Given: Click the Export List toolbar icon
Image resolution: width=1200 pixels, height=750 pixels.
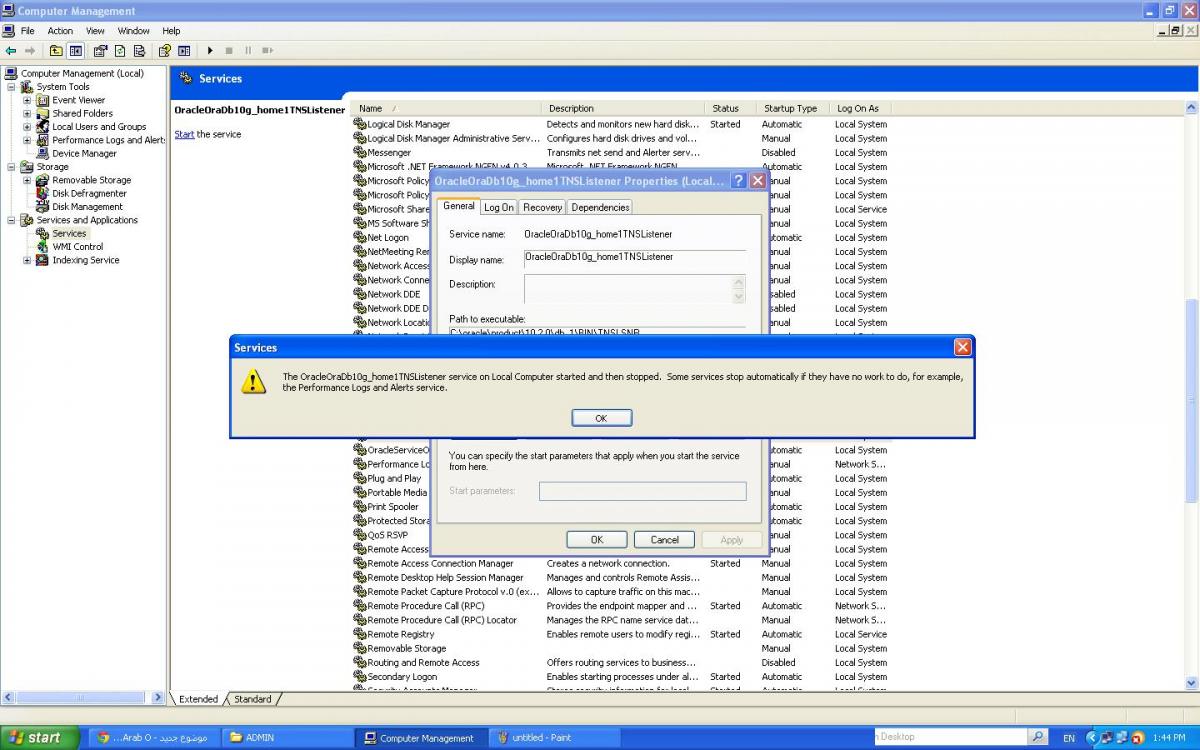Looking at the screenshot, I should pyautogui.click(x=140, y=50).
